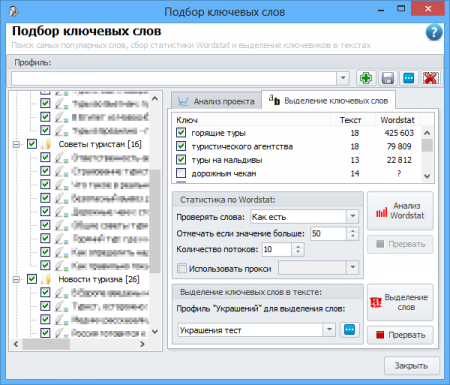Click Закрыть button
Image resolution: width=450 pixels, height=385 pixels.
(x=411, y=366)
